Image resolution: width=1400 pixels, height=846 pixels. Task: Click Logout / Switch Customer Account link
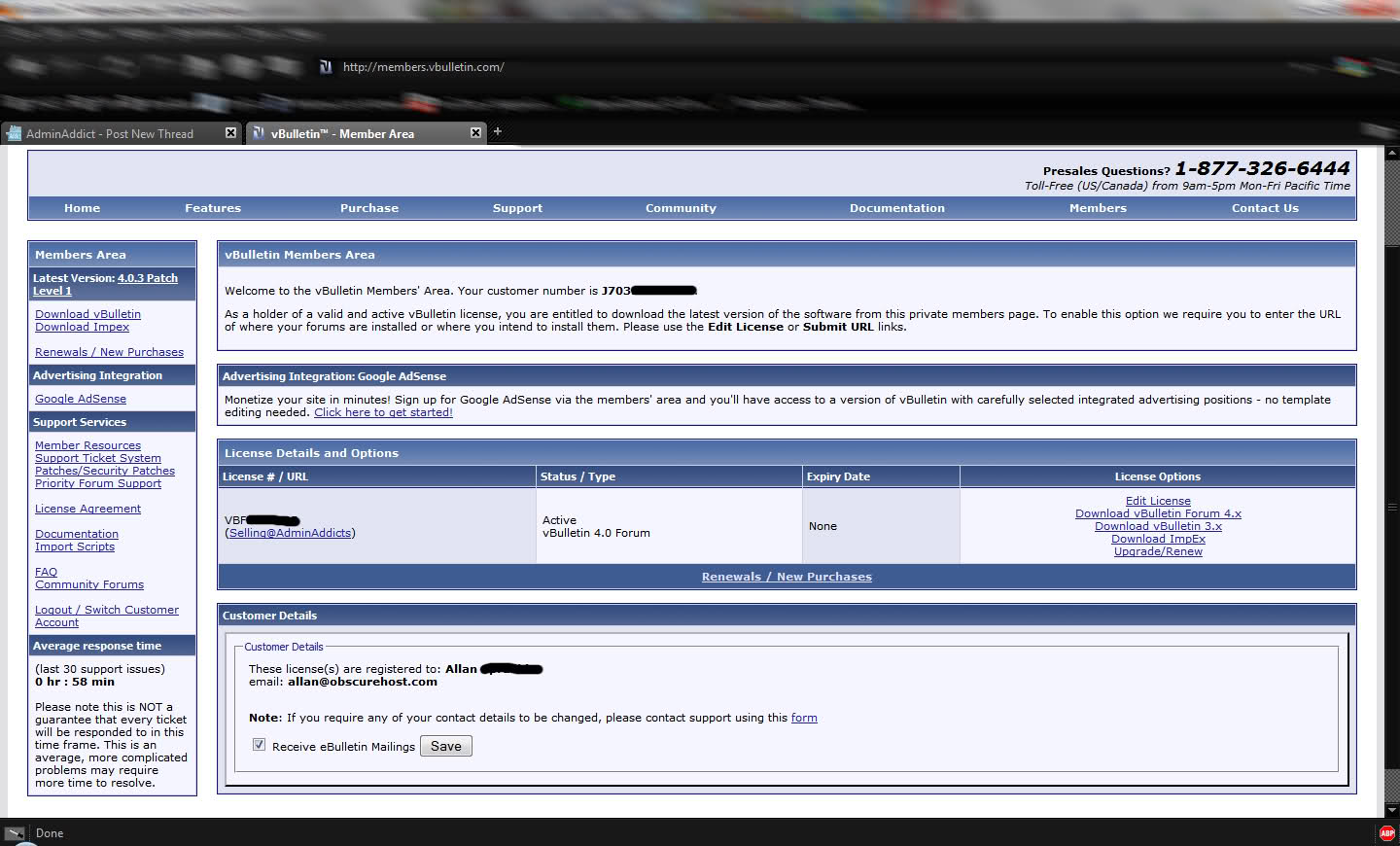107,616
